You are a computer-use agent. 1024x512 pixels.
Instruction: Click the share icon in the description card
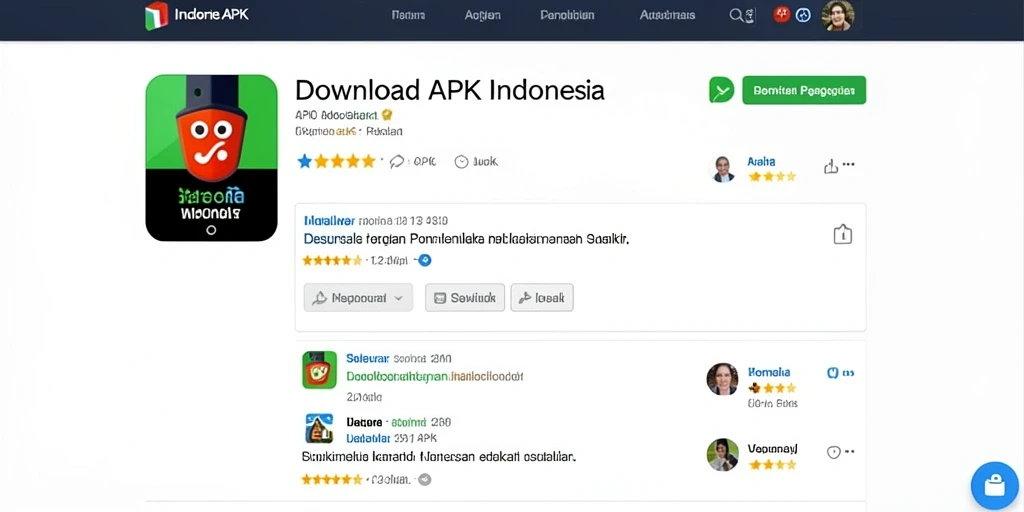click(x=843, y=234)
